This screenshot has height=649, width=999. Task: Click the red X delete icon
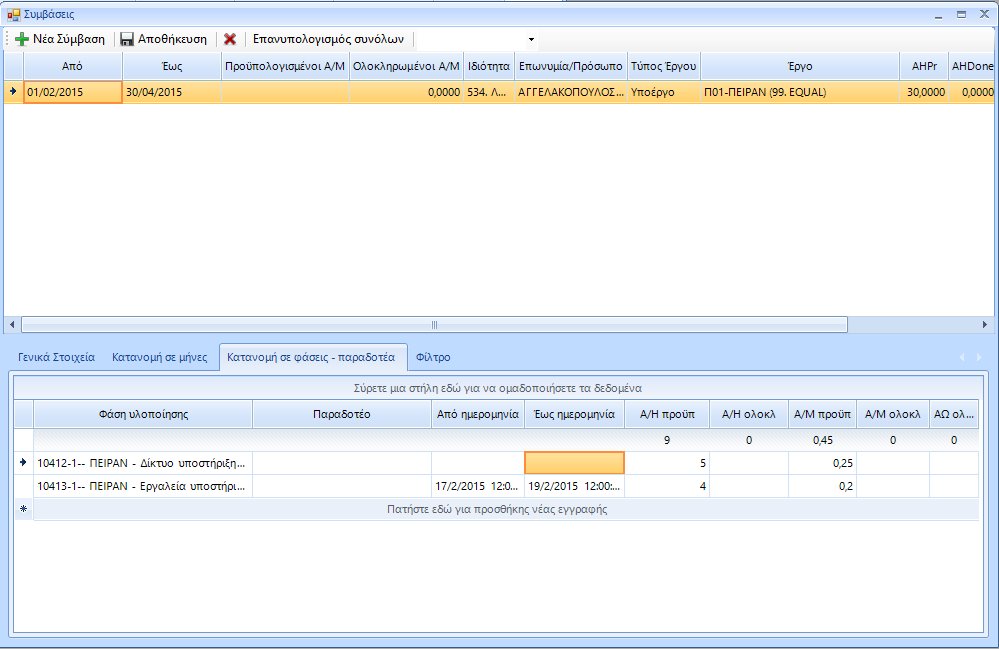tap(230, 39)
